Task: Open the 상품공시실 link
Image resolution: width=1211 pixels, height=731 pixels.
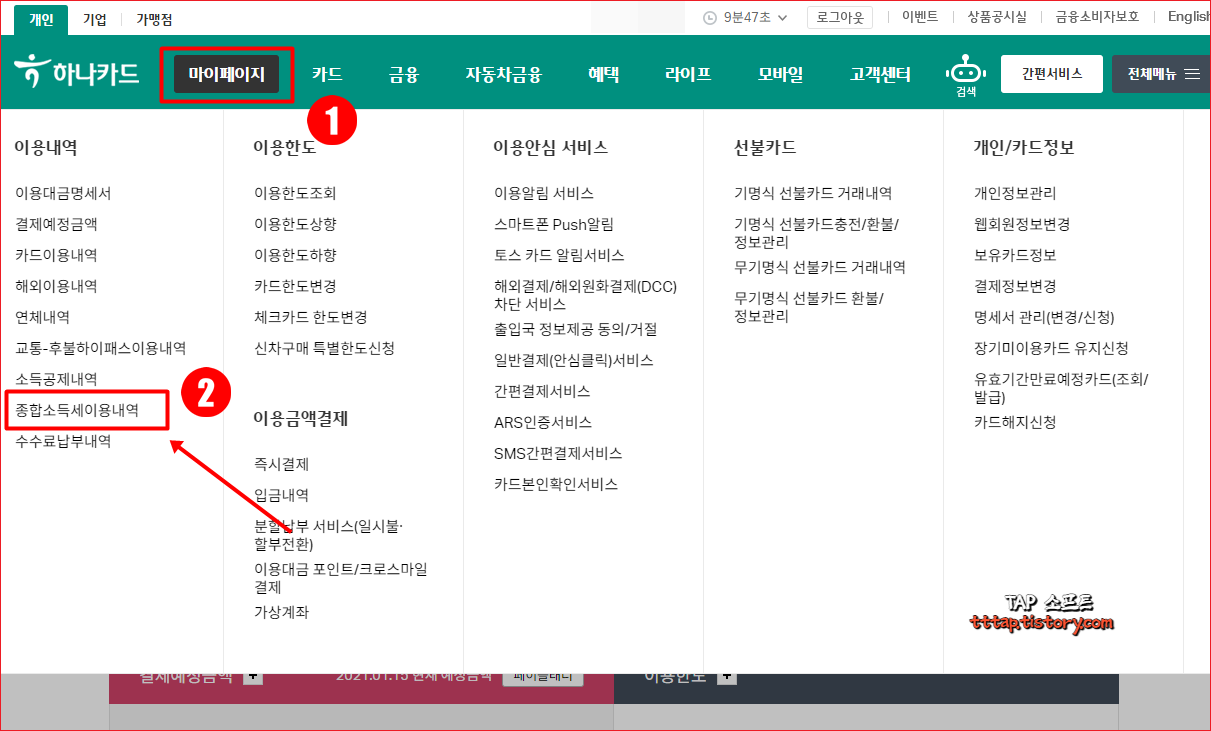Action: pyautogui.click(x=997, y=17)
